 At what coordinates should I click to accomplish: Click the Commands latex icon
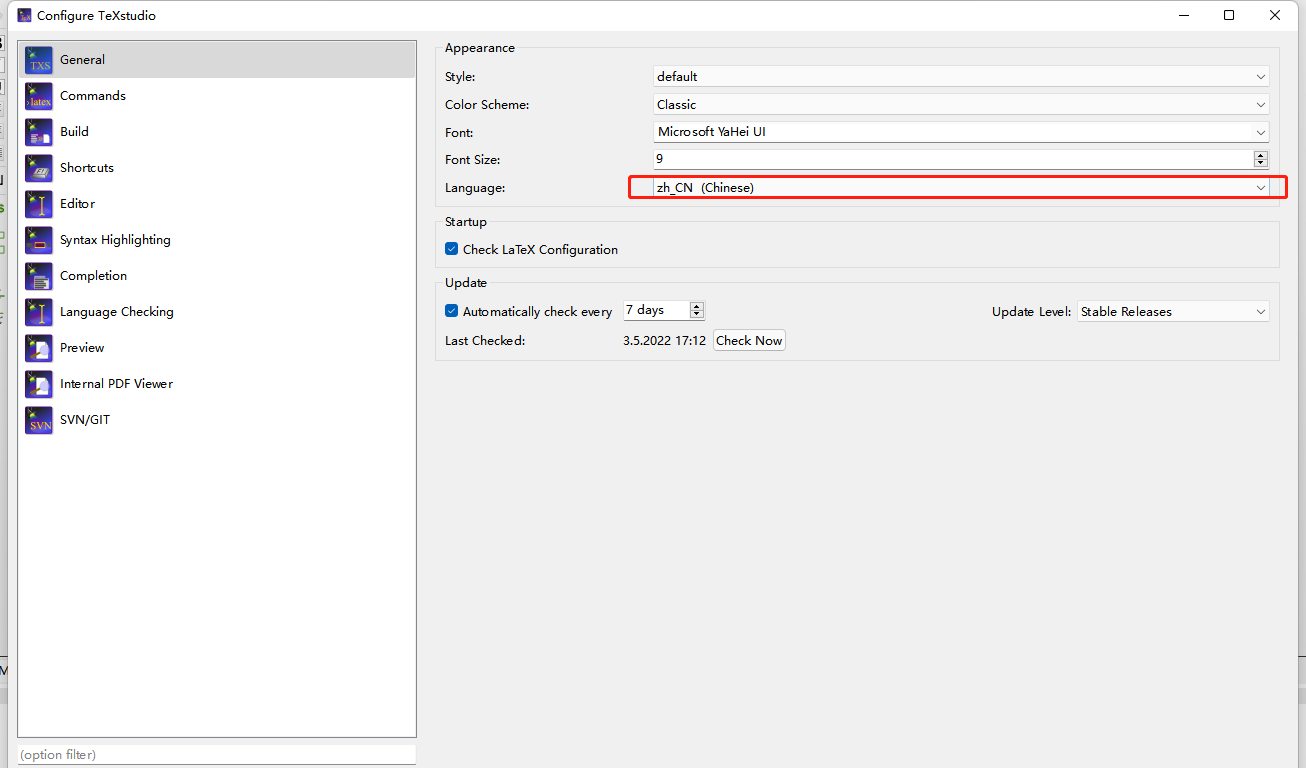click(x=39, y=96)
